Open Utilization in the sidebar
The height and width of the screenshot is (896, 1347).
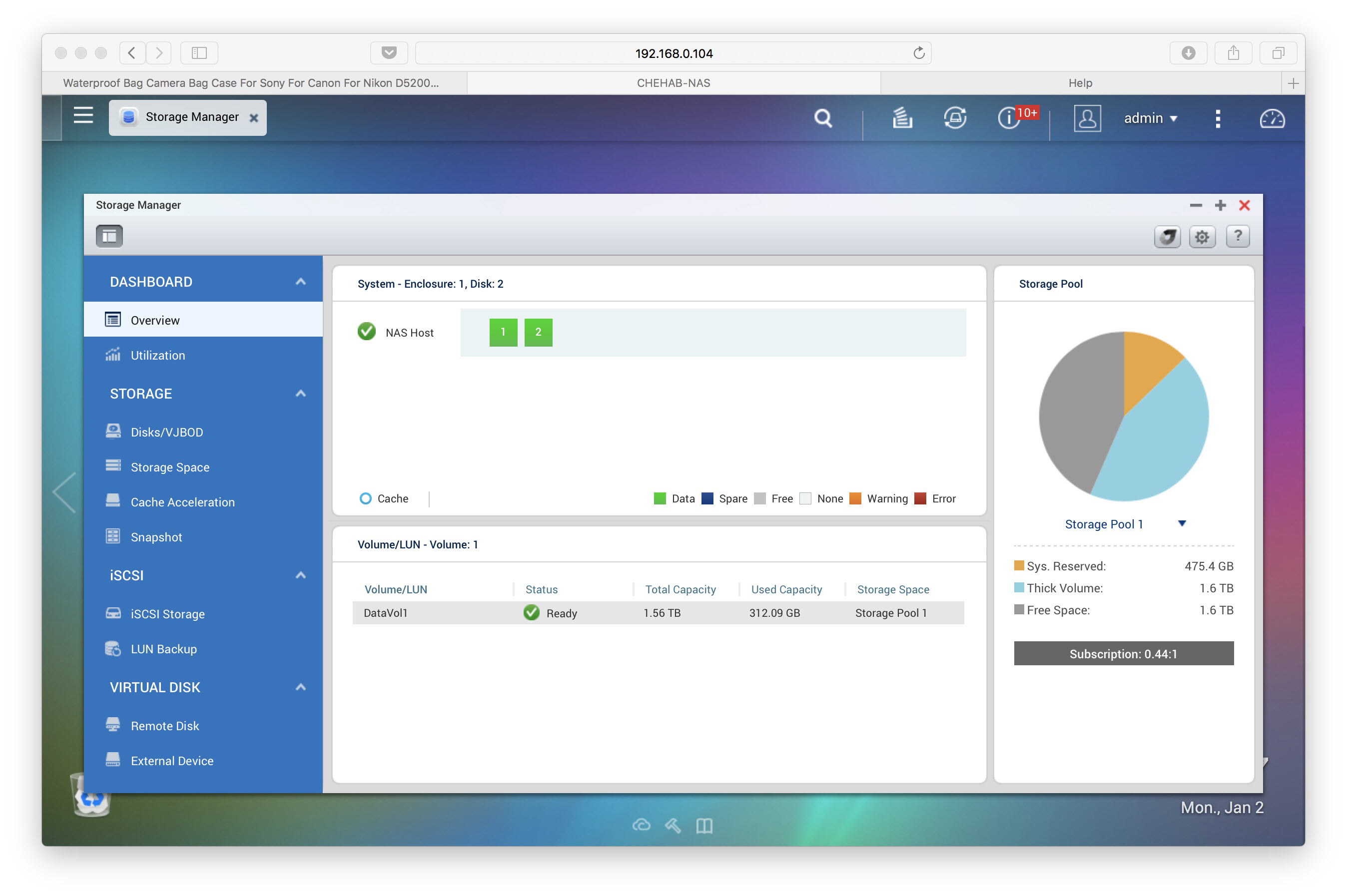[x=203, y=355]
